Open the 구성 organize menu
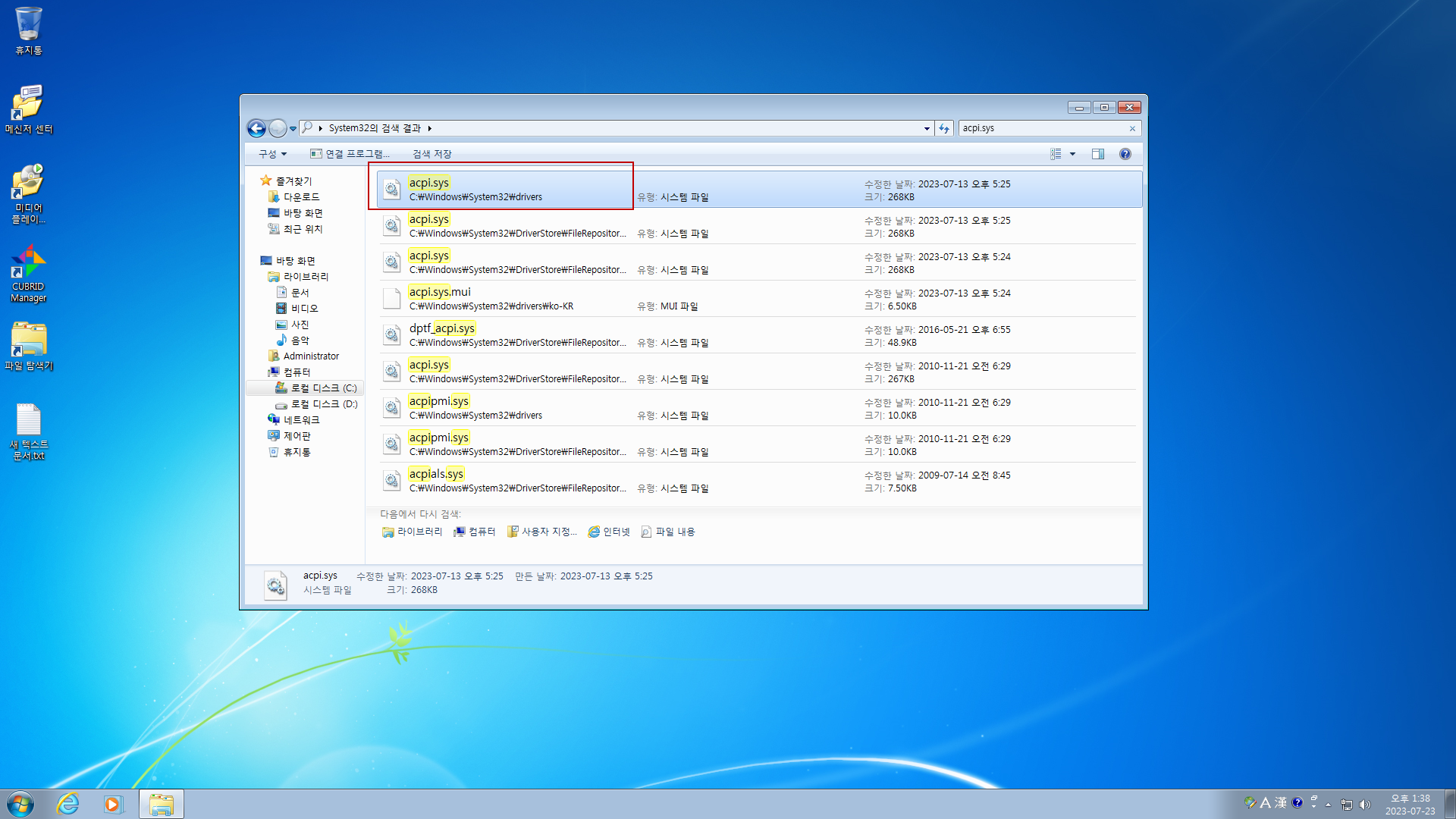Viewport: 1456px width, 819px height. pyautogui.click(x=272, y=154)
